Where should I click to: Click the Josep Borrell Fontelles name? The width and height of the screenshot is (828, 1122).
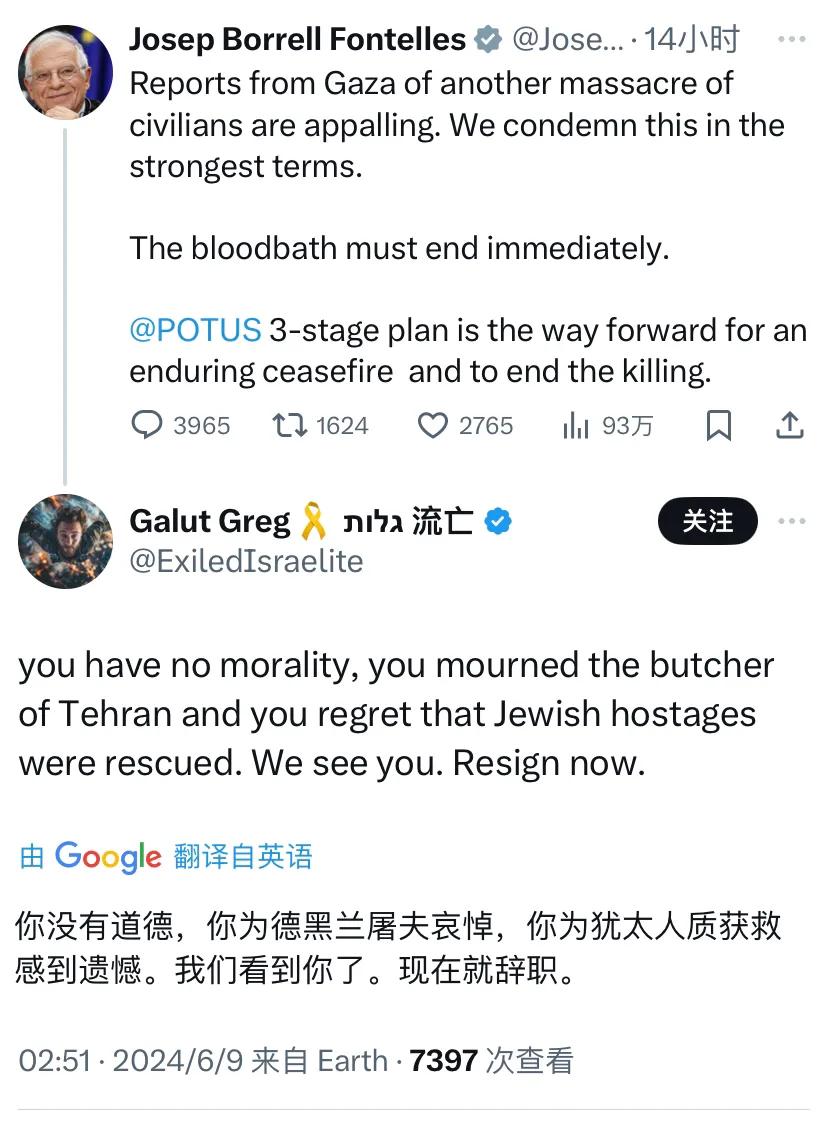[x=297, y=40]
